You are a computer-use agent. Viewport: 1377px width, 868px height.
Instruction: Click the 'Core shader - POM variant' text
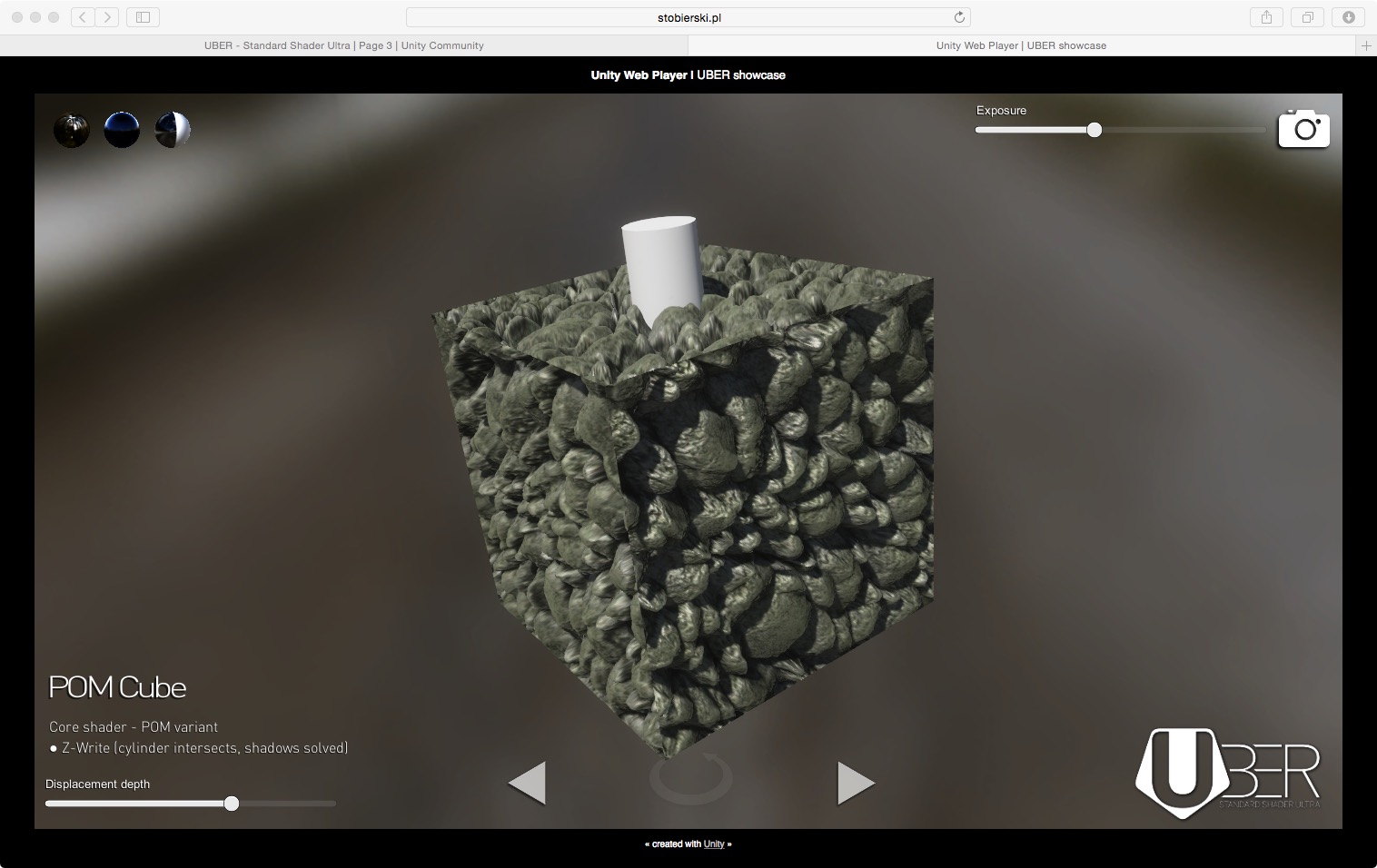tap(134, 726)
